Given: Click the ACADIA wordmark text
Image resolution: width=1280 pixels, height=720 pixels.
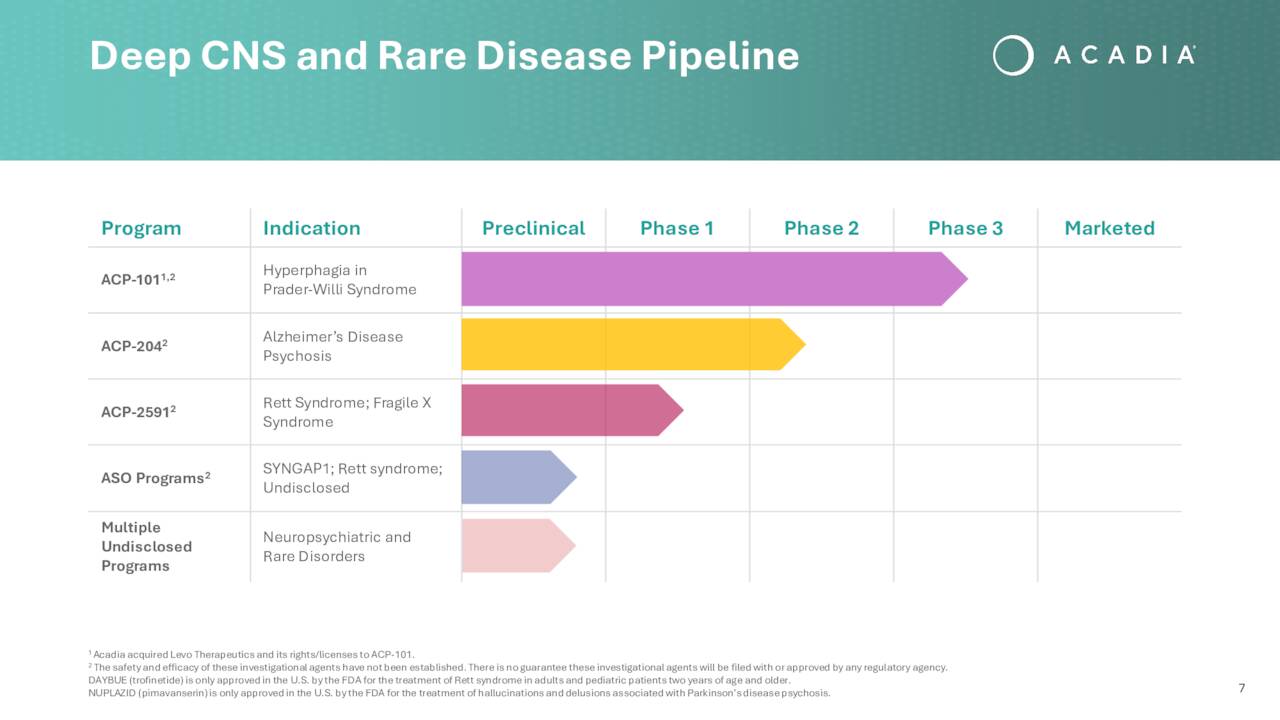Looking at the screenshot, I should pyautogui.click(x=1125, y=56).
